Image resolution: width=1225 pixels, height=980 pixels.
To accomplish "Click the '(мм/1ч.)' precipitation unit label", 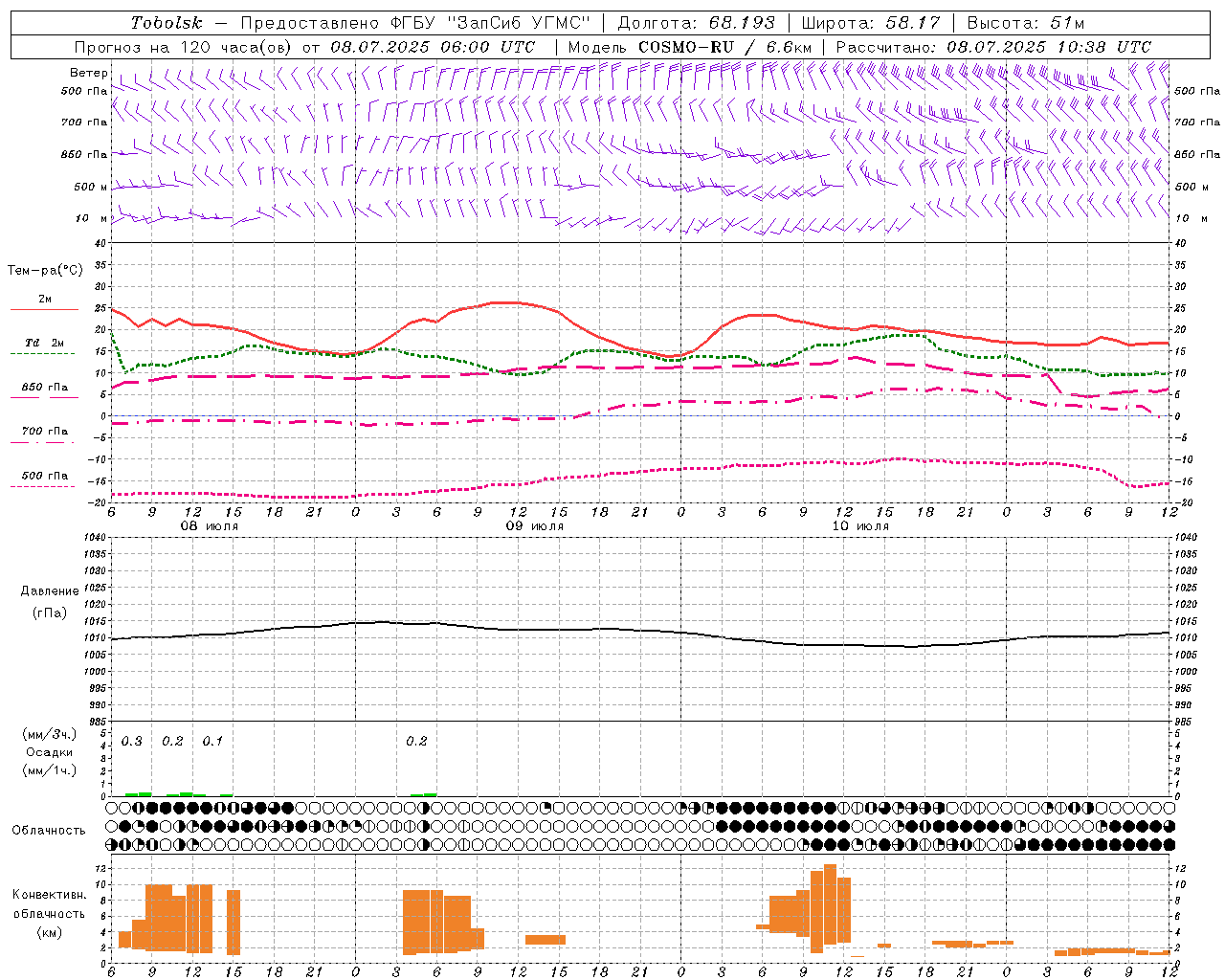I will click(50, 770).
